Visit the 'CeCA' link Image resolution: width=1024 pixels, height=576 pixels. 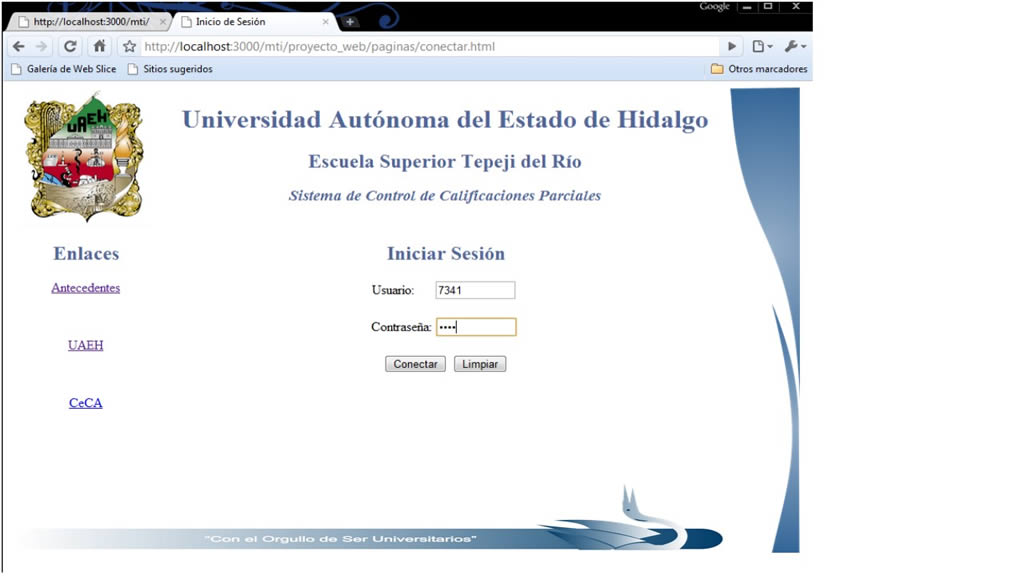[85, 404]
